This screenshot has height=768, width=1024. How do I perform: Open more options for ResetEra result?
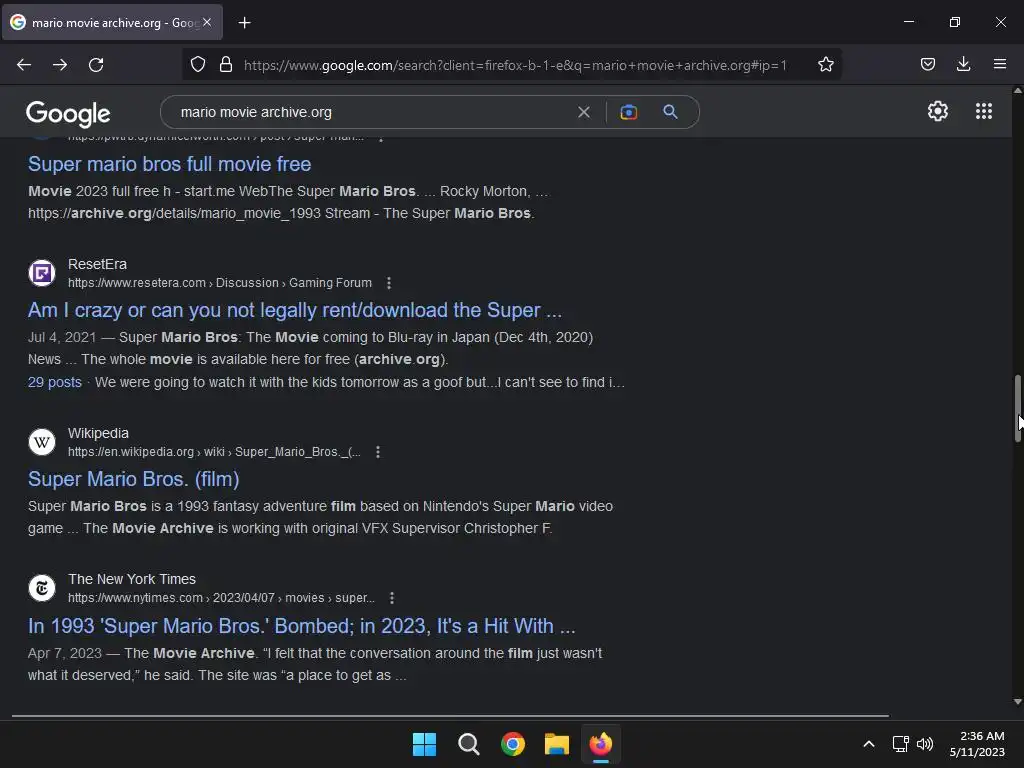pos(389,283)
